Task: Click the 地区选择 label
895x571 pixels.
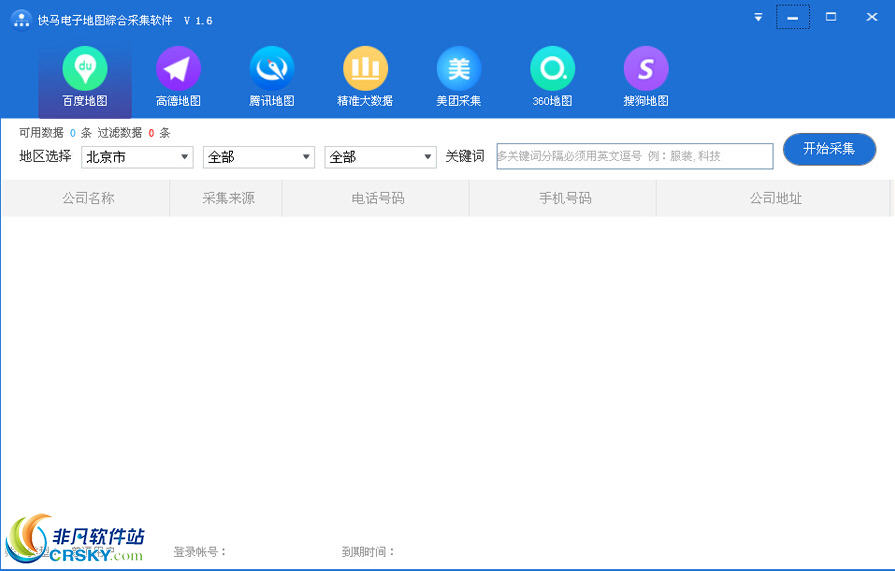Action: tap(45, 156)
